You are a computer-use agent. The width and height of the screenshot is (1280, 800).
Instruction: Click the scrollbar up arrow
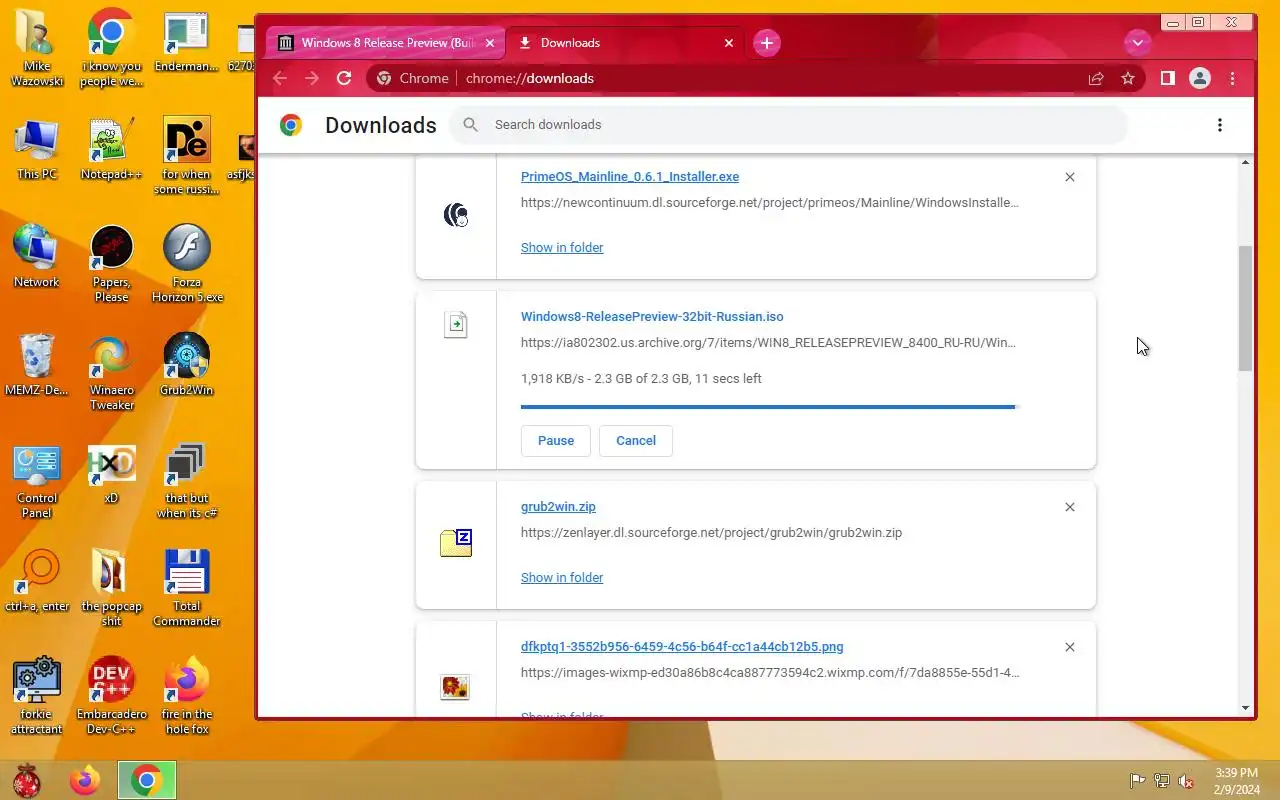(x=1245, y=162)
